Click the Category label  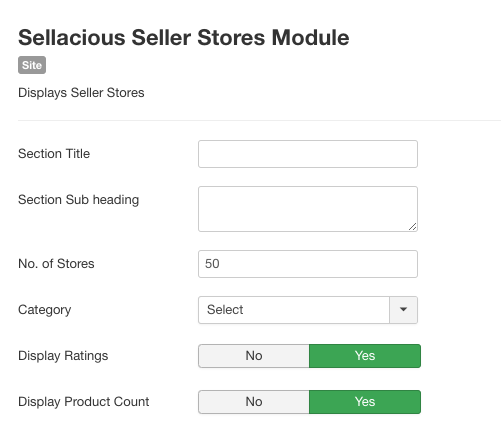pyautogui.click(x=45, y=310)
